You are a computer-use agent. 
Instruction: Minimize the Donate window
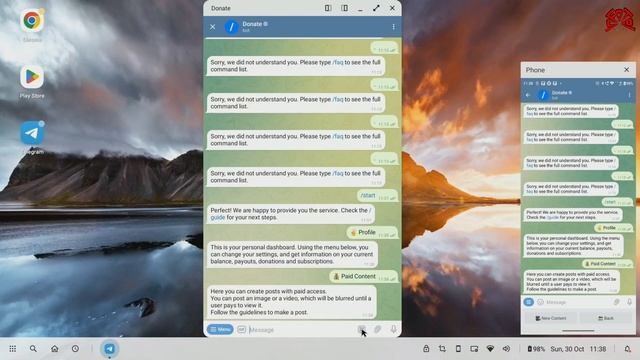(x=360, y=8)
